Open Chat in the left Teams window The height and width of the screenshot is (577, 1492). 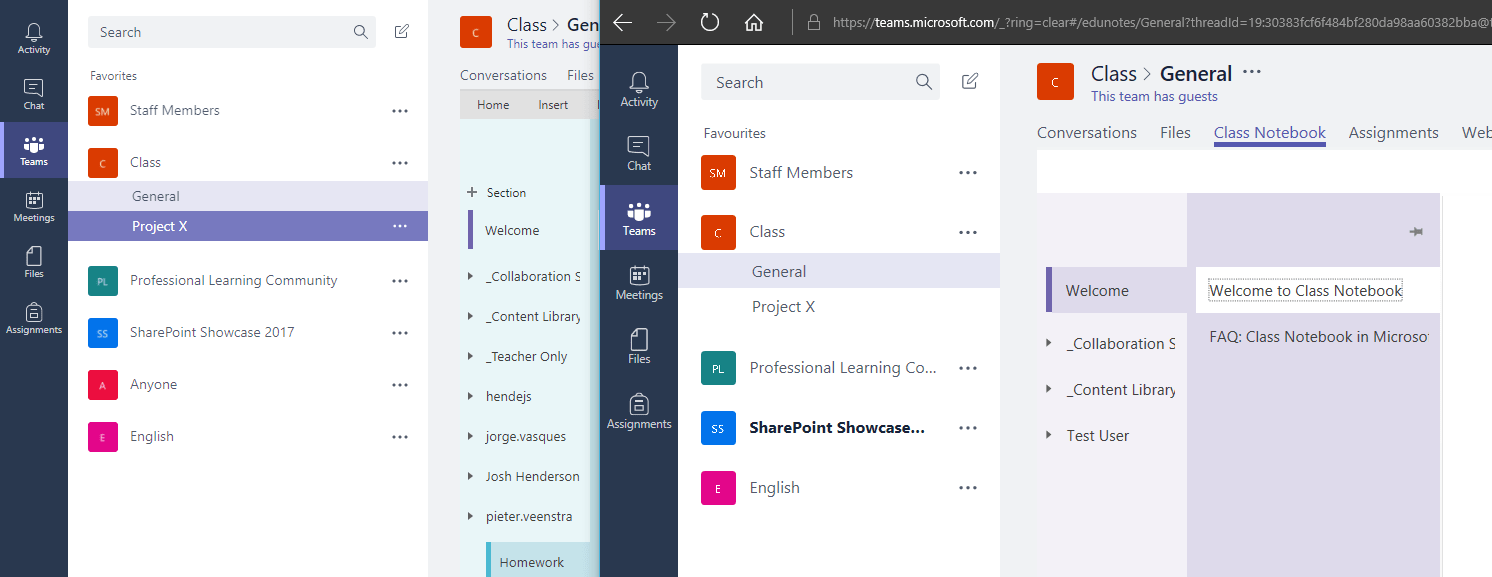pos(34,94)
